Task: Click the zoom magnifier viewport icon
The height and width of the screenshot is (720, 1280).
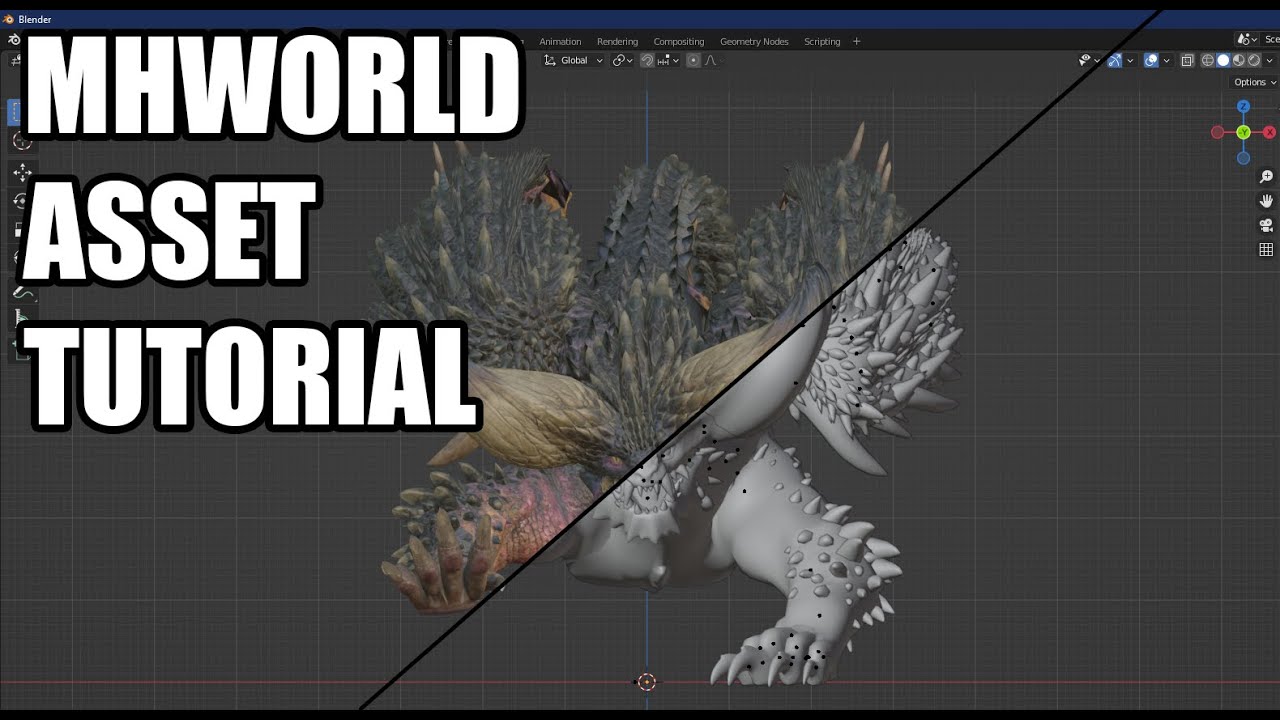Action: (1266, 177)
